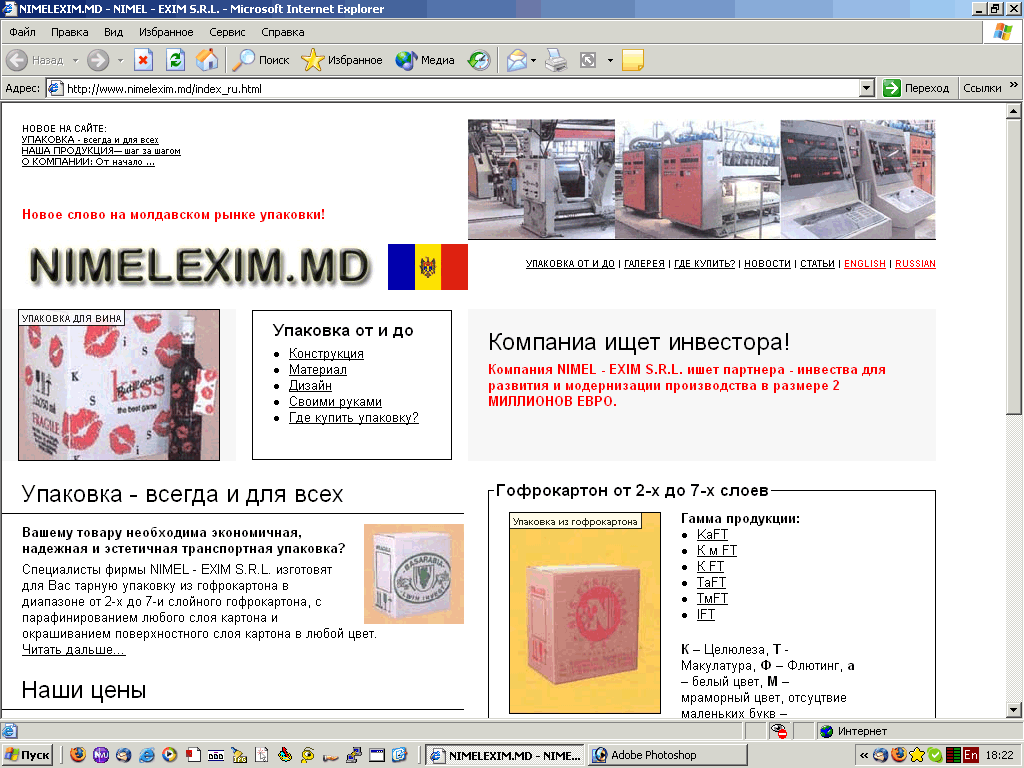Open the History (Журнал) icon
This screenshot has height=768, width=1024.
pyautogui.click(x=479, y=60)
